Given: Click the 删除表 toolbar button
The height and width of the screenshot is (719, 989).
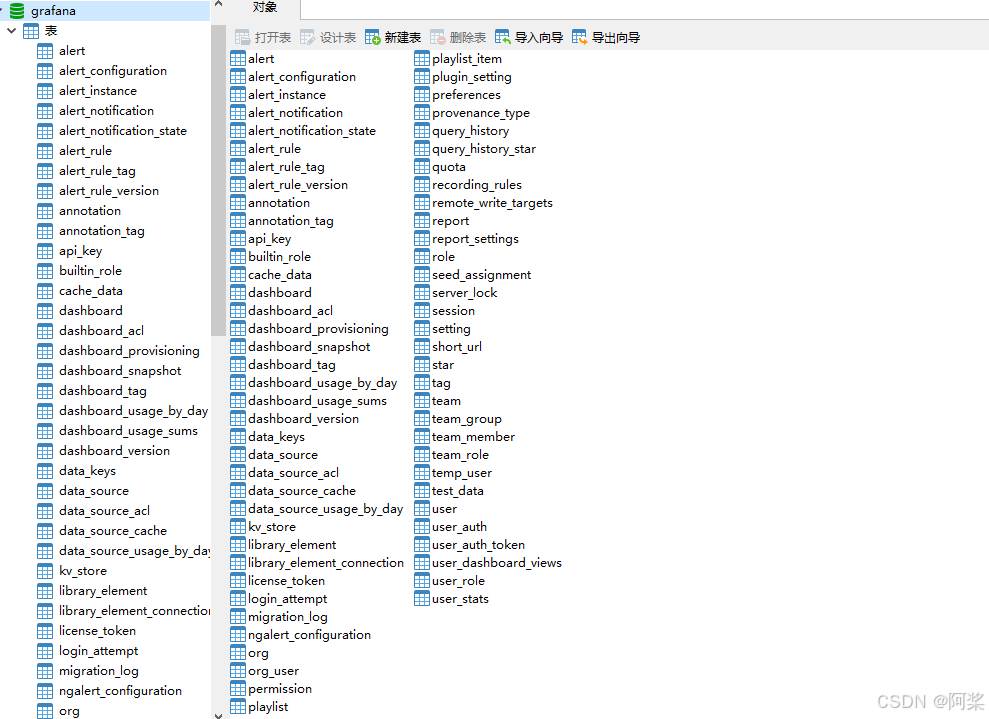Looking at the screenshot, I should tap(458, 38).
